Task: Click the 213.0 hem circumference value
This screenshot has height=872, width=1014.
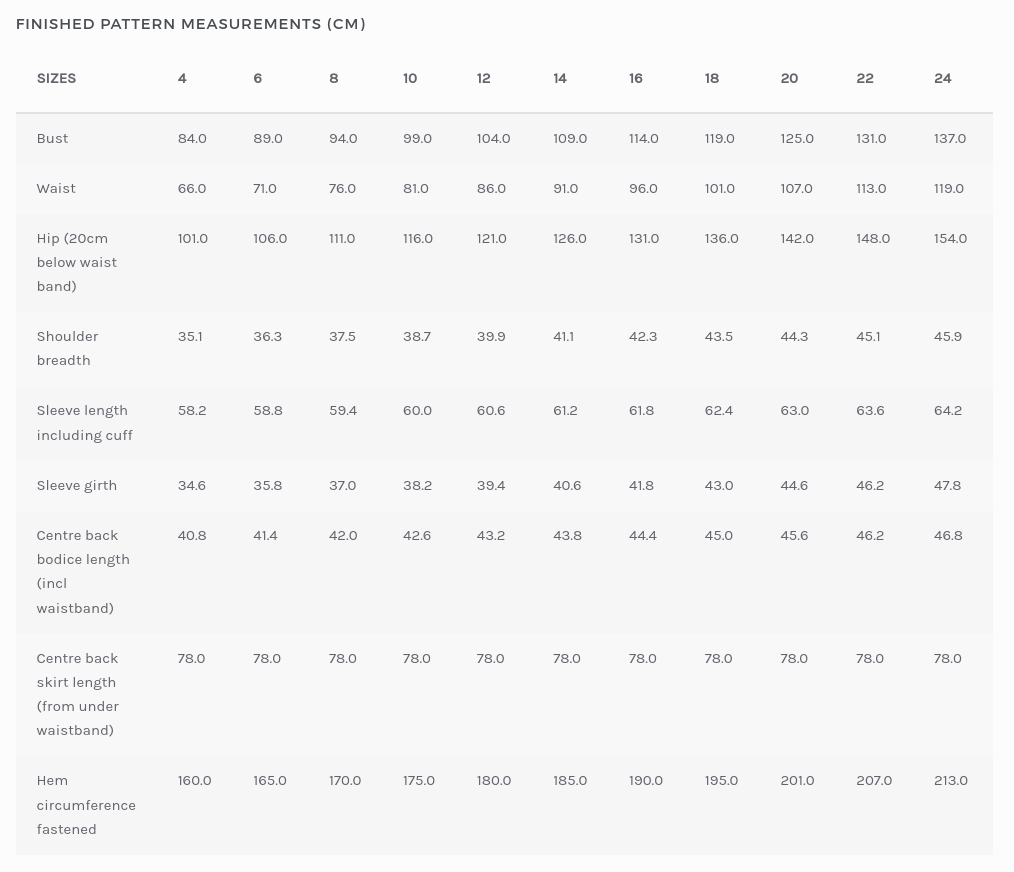Action: tap(950, 780)
